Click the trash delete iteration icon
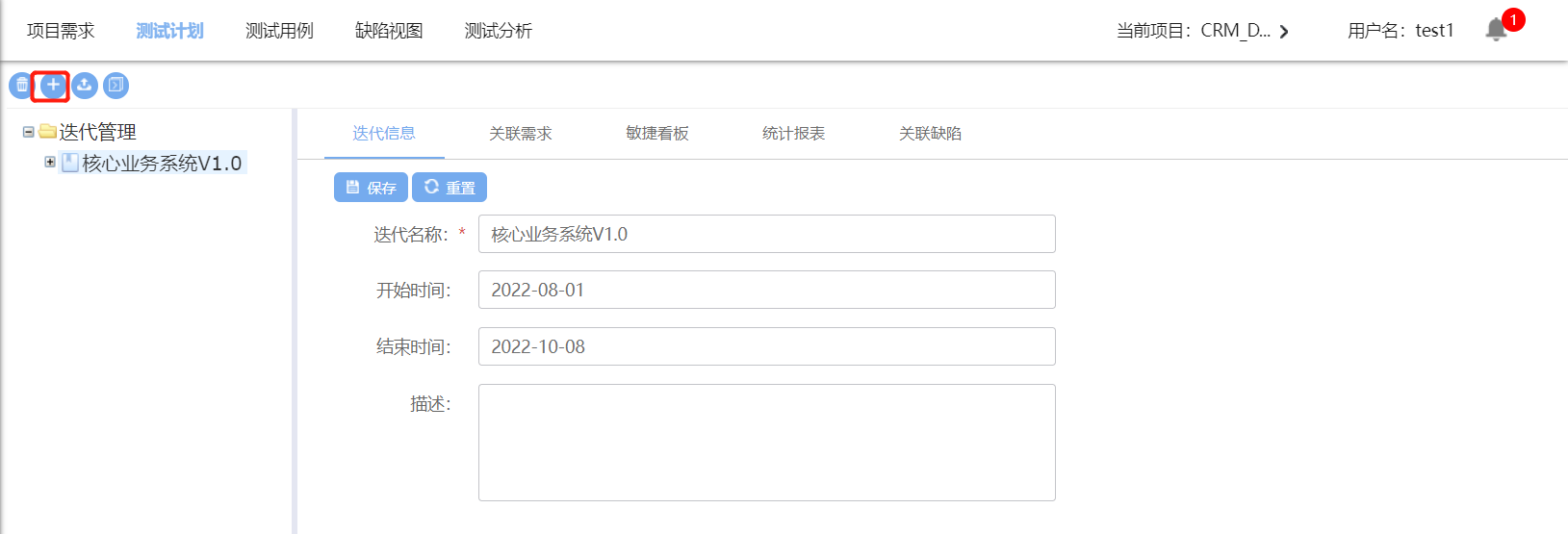 pyautogui.click(x=21, y=86)
